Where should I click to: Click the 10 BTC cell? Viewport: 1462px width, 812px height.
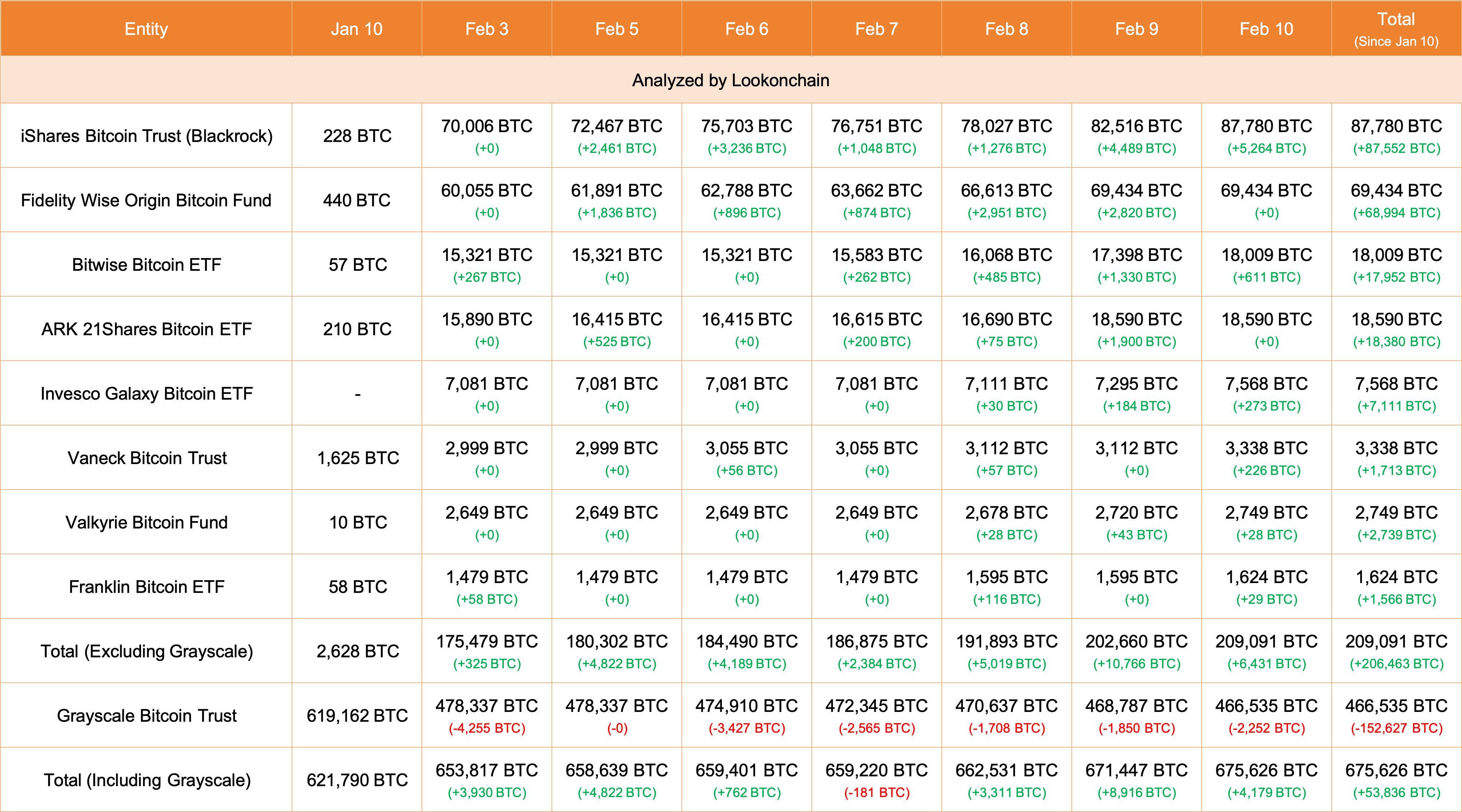[357, 523]
